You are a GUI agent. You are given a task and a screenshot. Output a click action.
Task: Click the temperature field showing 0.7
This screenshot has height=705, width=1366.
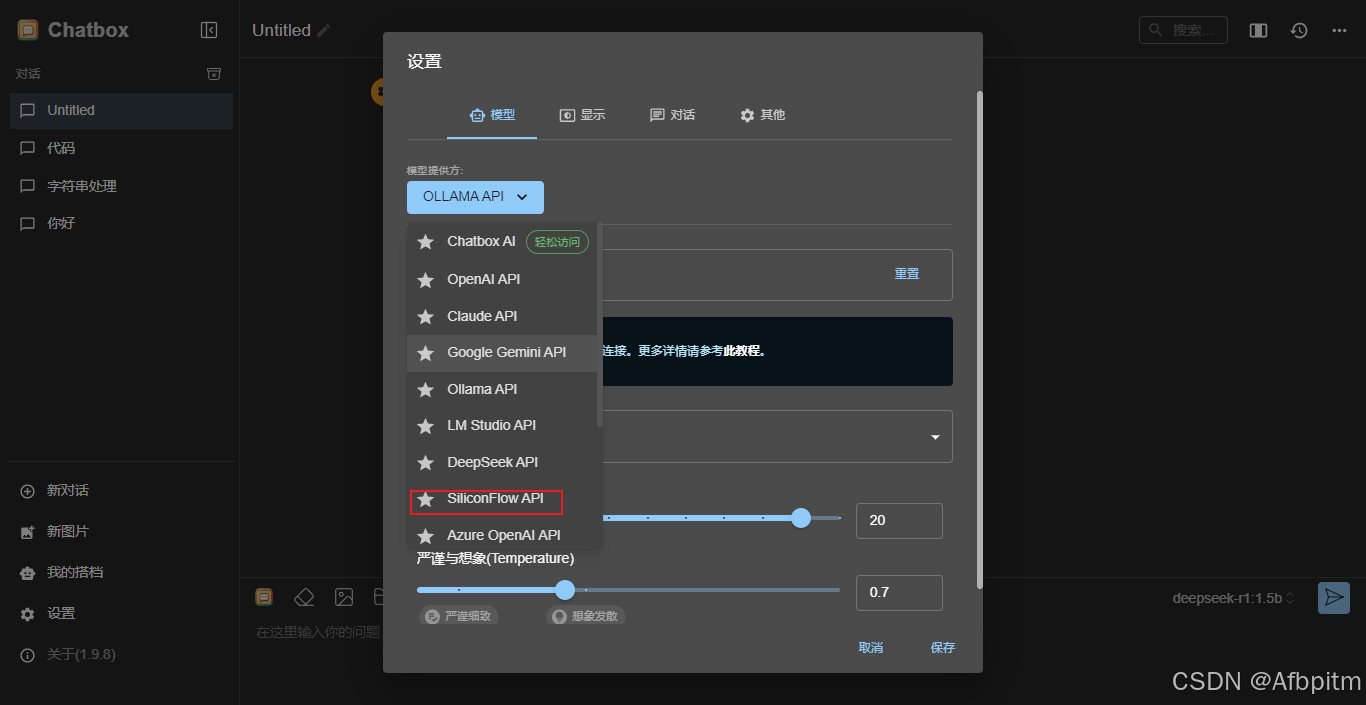pyautogui.click(x=899, y=593)
